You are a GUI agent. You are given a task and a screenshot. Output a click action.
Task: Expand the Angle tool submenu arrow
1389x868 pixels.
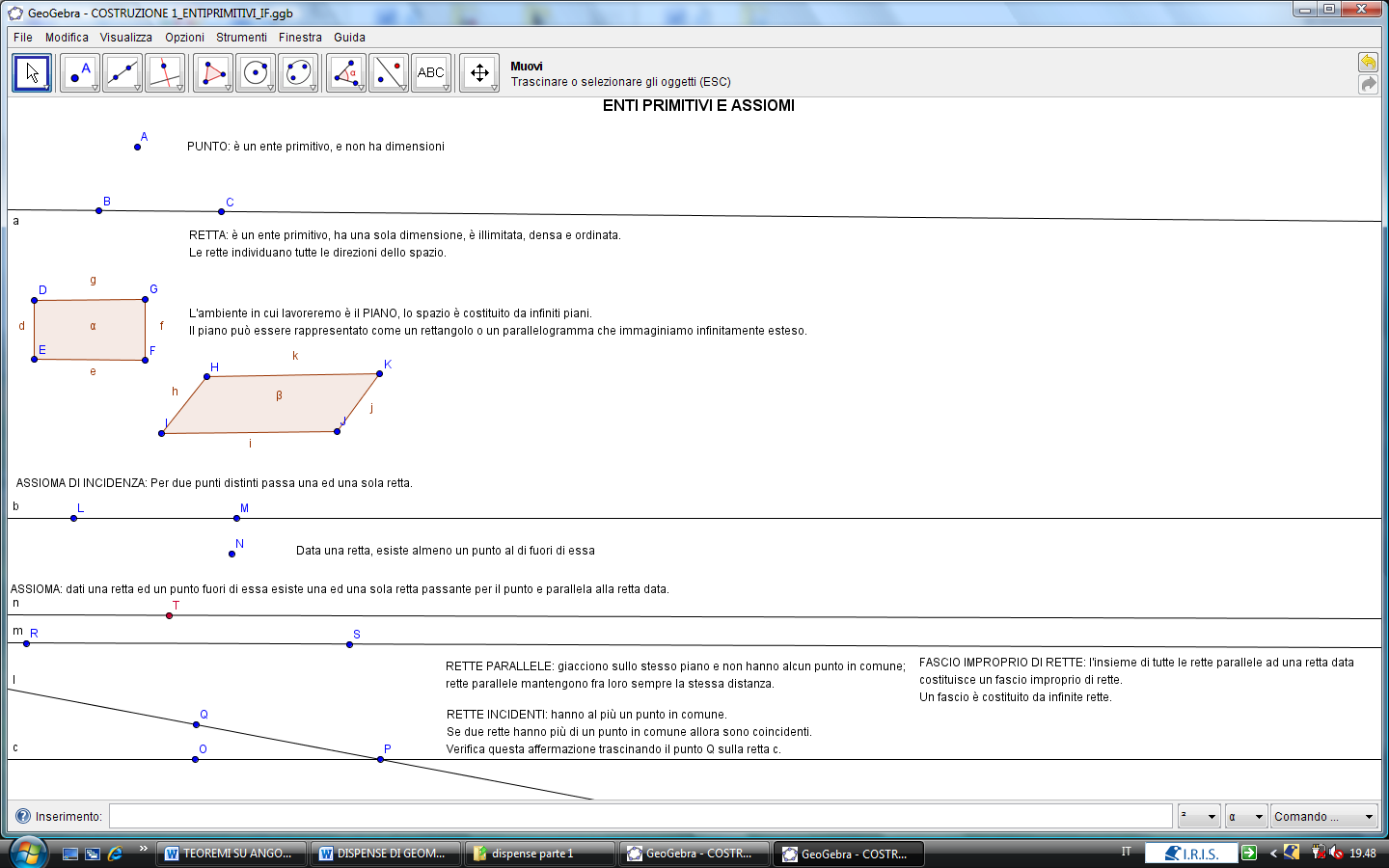[361, 88]
